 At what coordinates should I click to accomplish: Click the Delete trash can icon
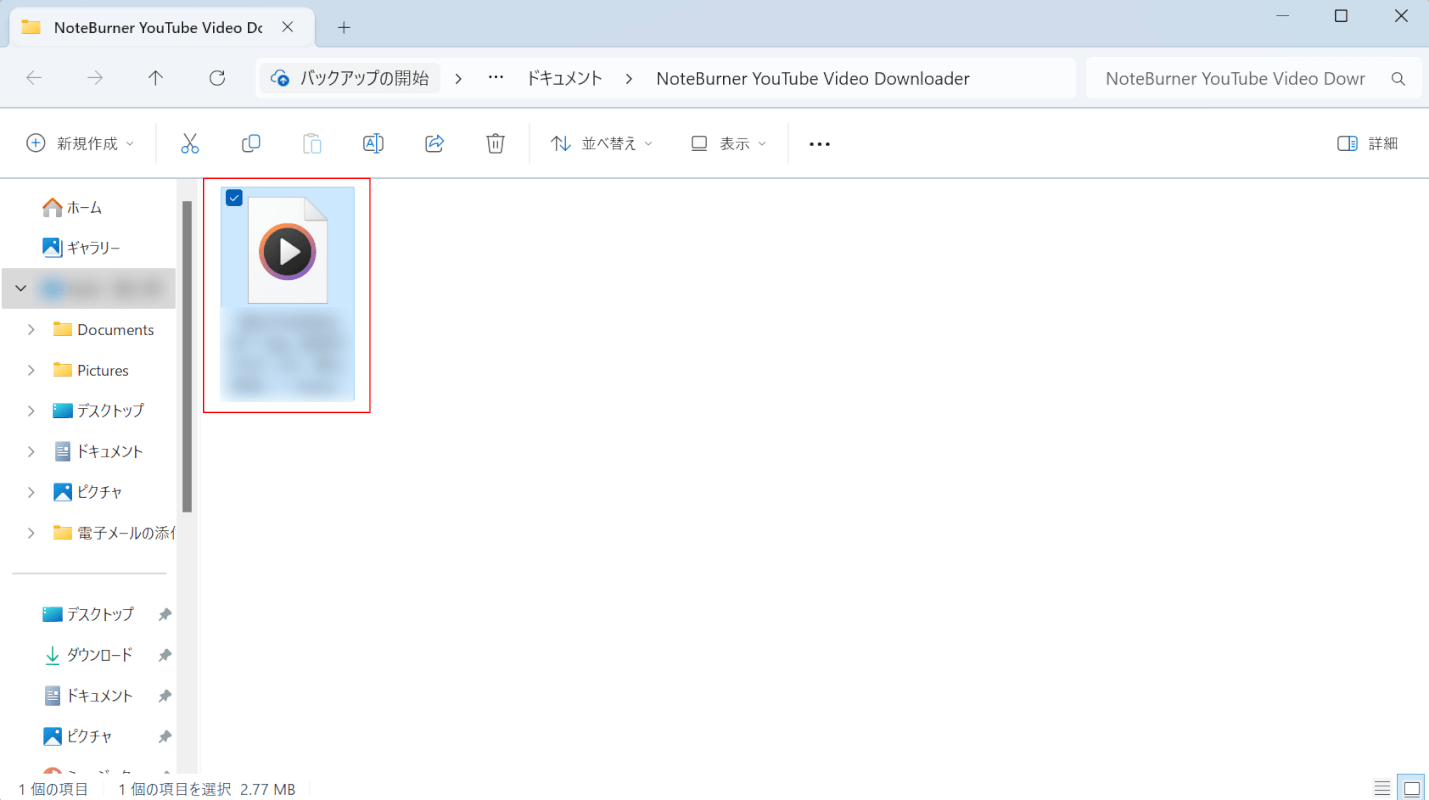[495, 144]
